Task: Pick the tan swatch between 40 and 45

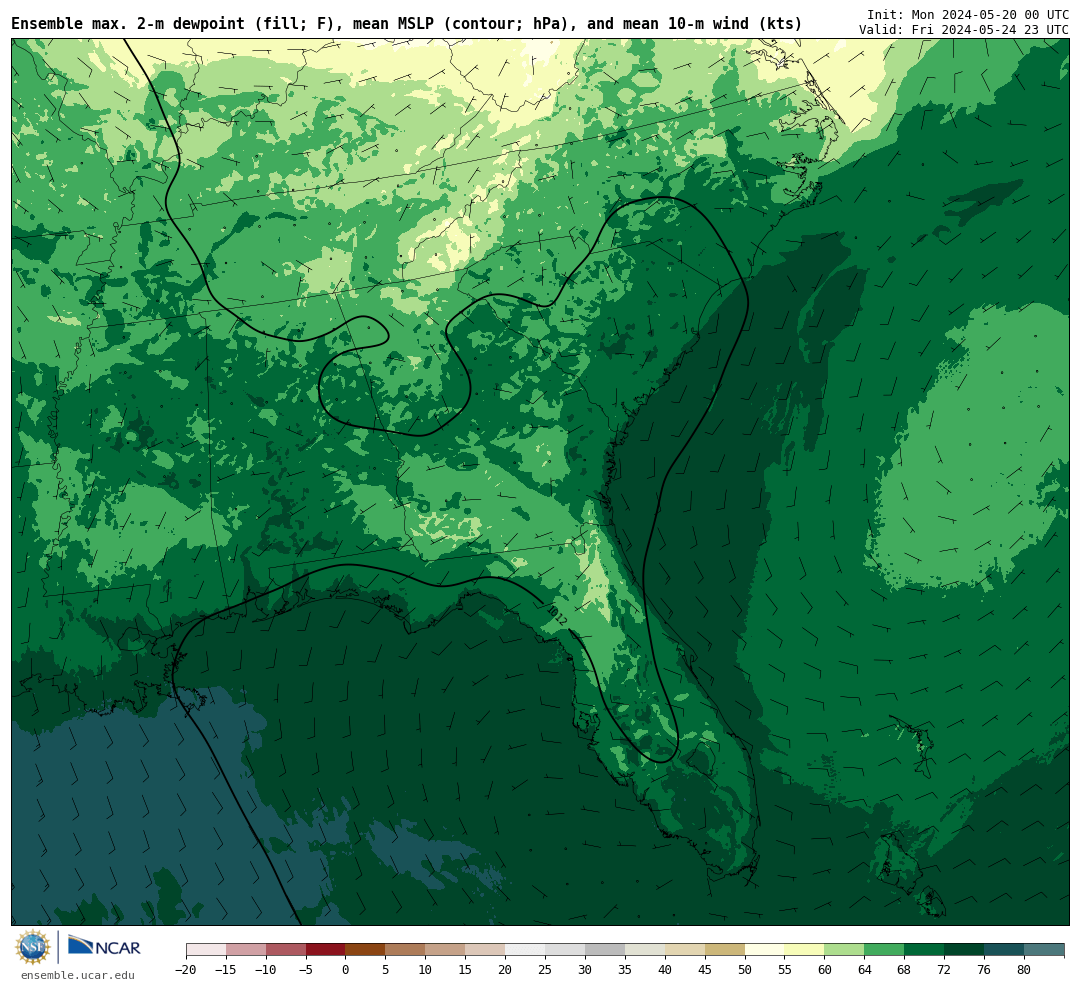Action: click(x=685, y=950)
